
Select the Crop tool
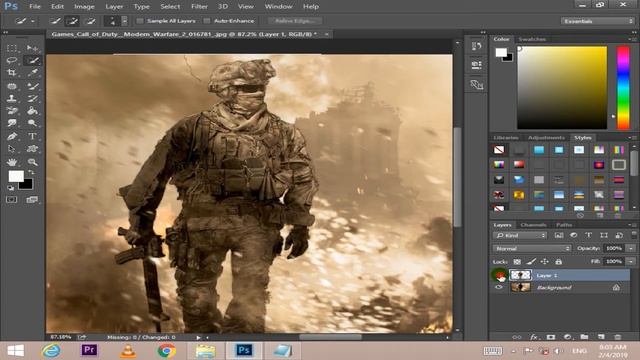(x=12, y=73)
